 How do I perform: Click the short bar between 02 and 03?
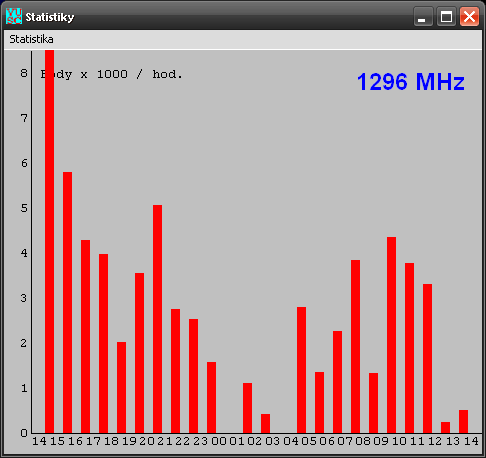(265, 424)
